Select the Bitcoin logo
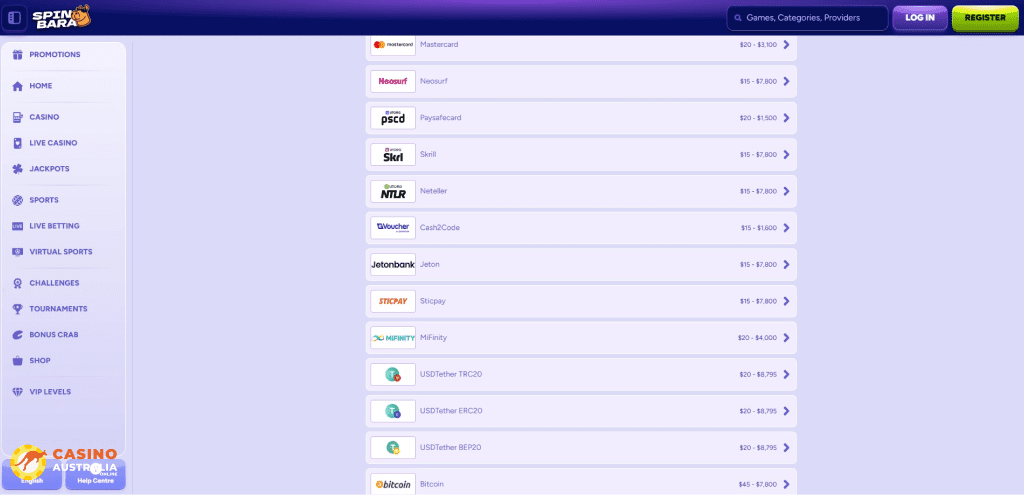The image size is (1024, 495). click(393, 485)
